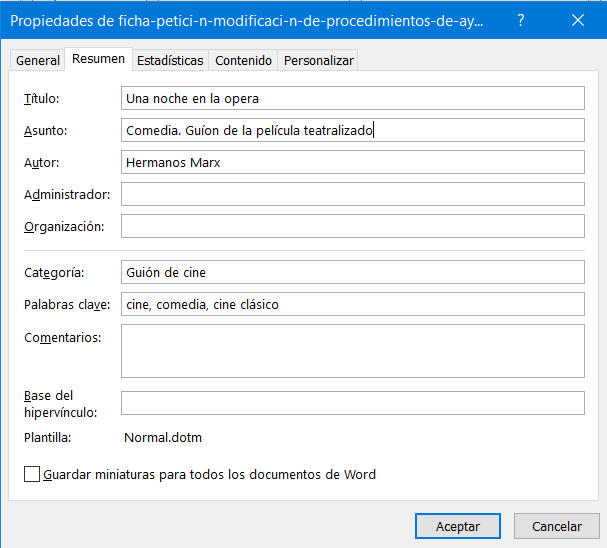Switch to the General tab
Screen dimensions: 607x548
pyautogui.click(x=38, y=60)
